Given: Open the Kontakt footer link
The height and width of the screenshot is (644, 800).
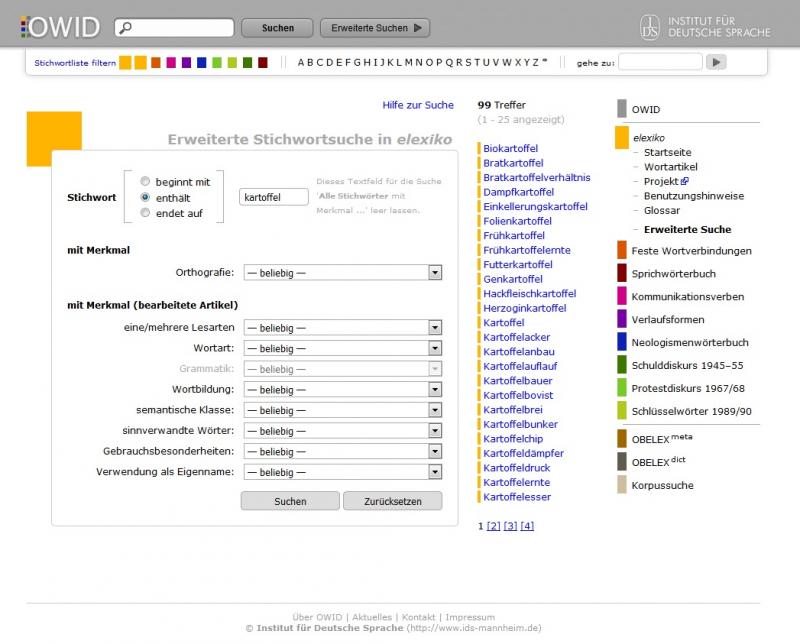Looking at the screenshot, I should [x=418, y=617].
